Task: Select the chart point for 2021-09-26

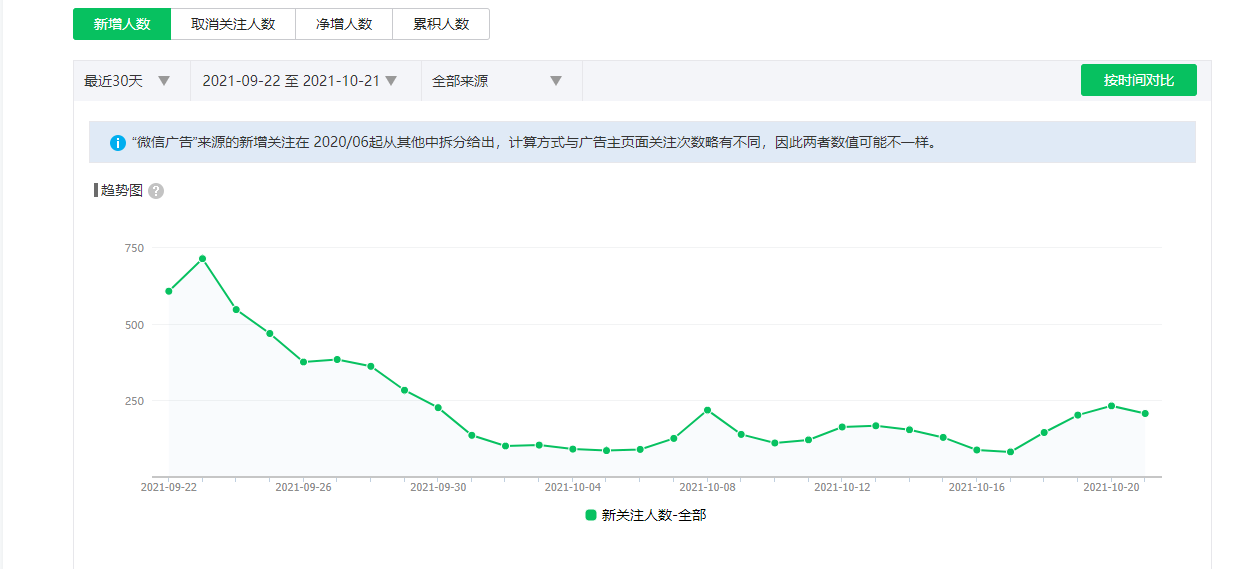Action: [303, 361]
